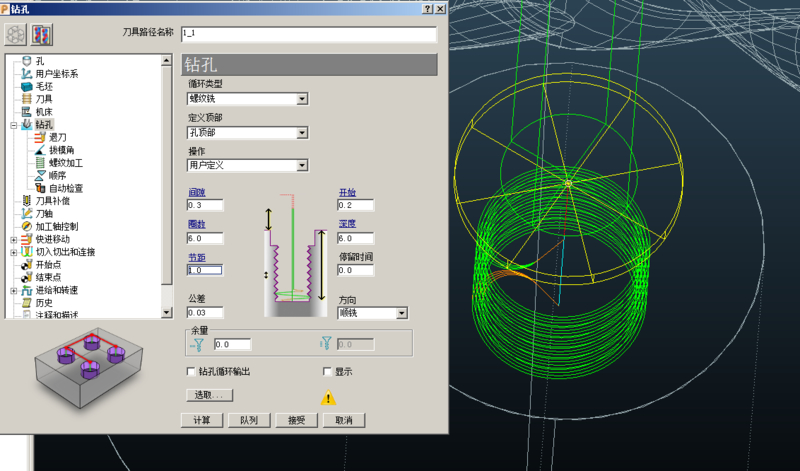This screenshot has width=800, height=471.
Task: Click the 队列 queue button
Action: 249,420
